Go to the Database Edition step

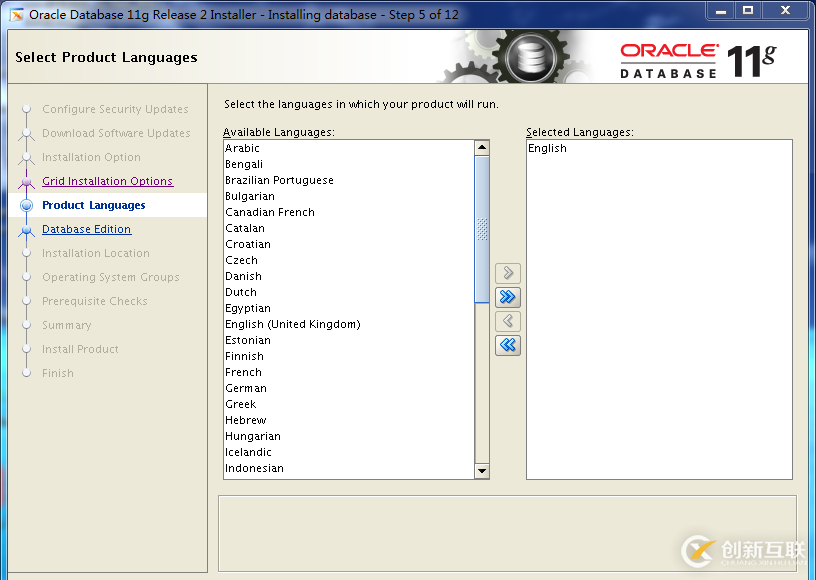coord(86,229)
